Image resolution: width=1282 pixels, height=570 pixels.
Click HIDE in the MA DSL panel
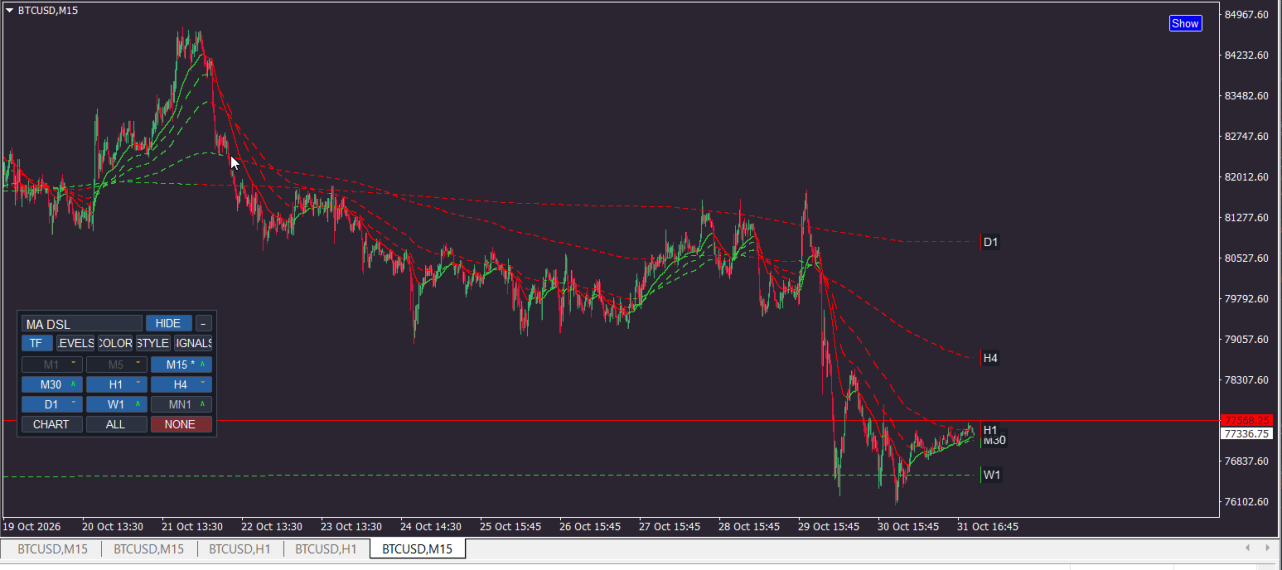[168, 323]
